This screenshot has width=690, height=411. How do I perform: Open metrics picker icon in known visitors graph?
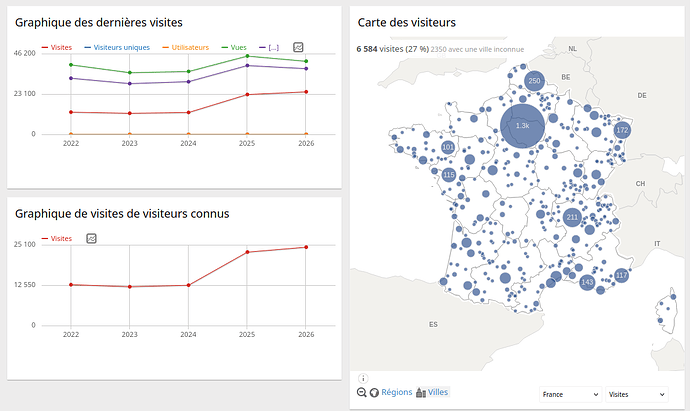(x=91, y=239)
